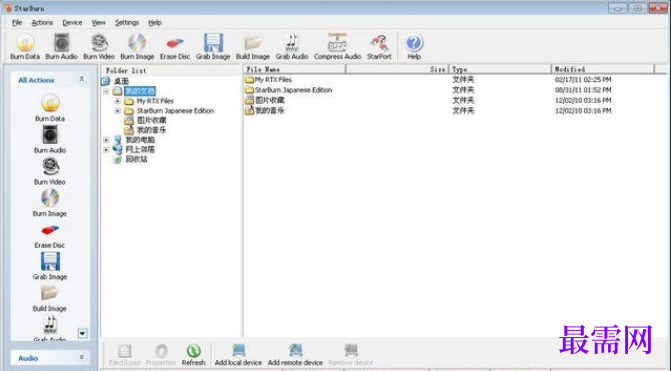Click Burn Image in the top toolbar

point(137,47)
